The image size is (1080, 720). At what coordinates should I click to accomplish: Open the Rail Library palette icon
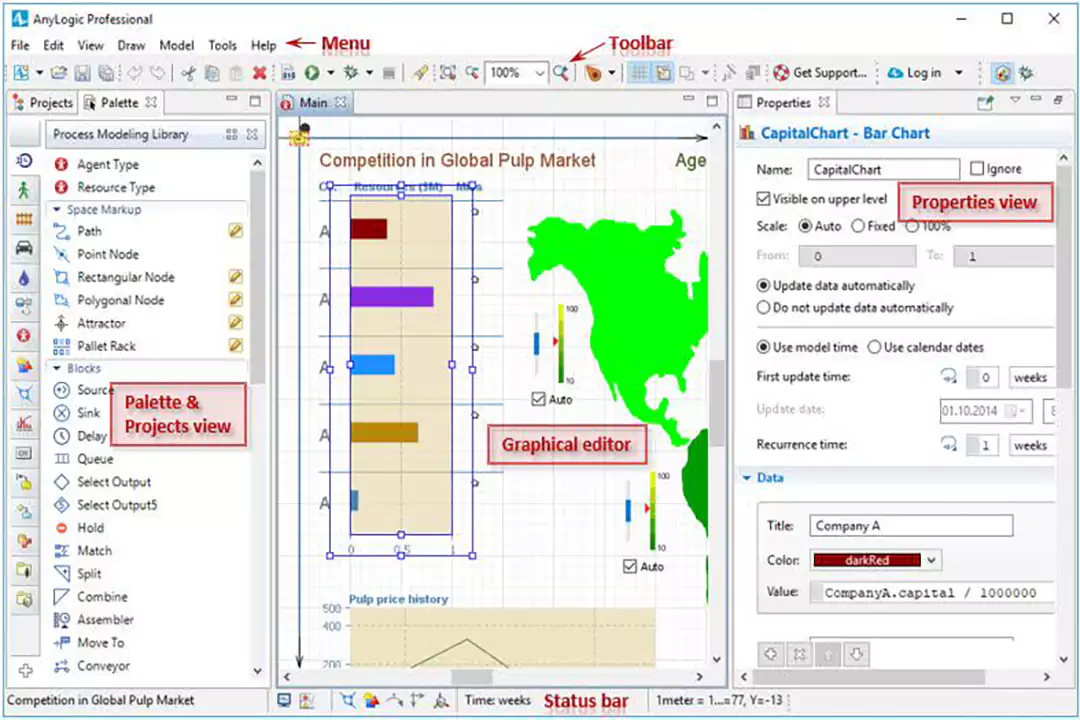(24, 219)
